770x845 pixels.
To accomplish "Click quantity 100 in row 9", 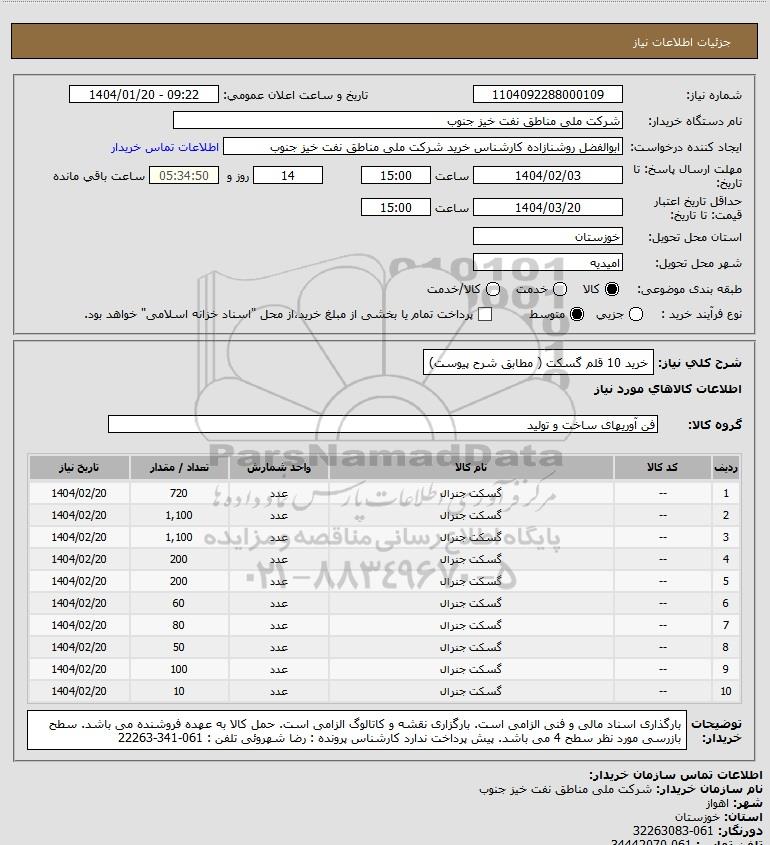I will [179, 669].
